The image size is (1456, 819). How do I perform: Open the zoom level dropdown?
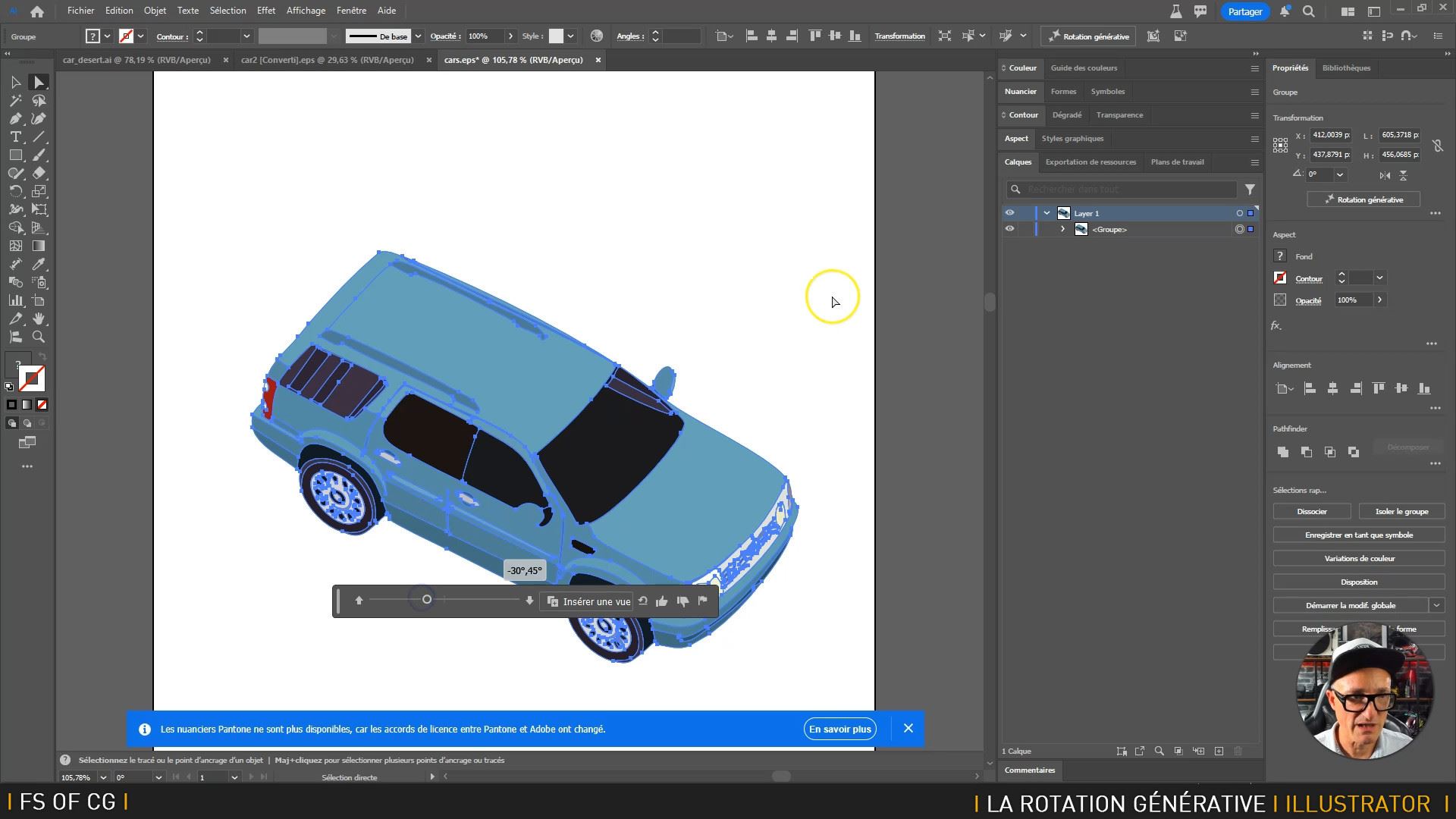[x=103, y=777]
